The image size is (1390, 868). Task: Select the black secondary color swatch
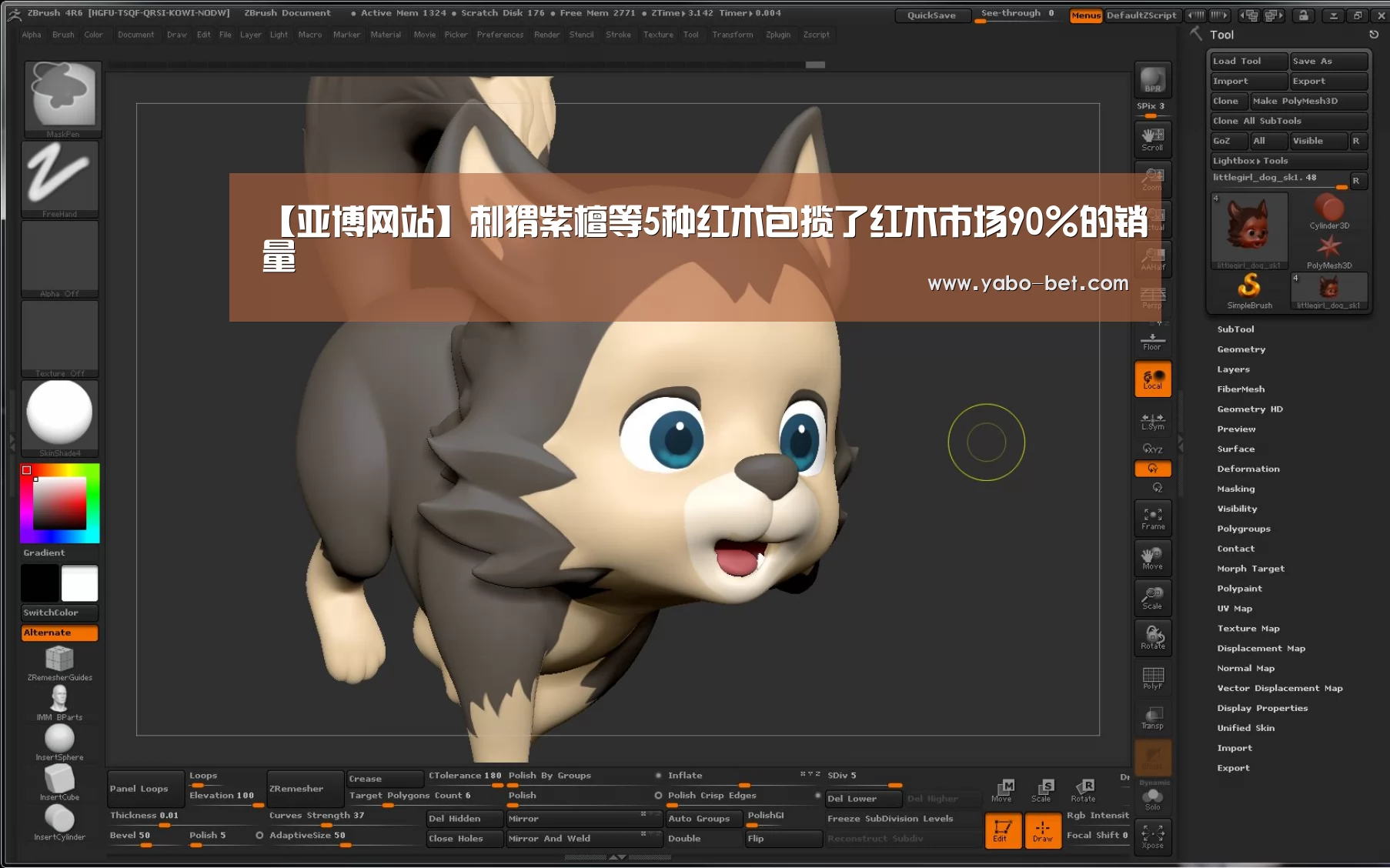tap(40, 583)
